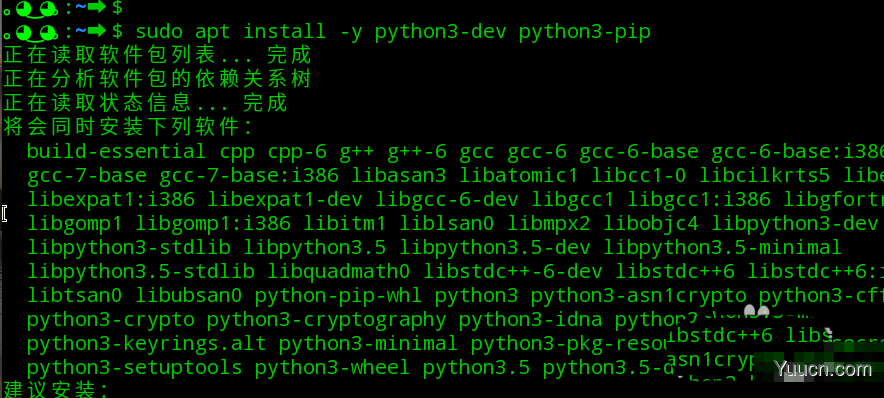Image resolution: width=884 pixels, height=398 pixels.
Task: Click the package name python3-keyrings.alt
Action: (147, 344)
